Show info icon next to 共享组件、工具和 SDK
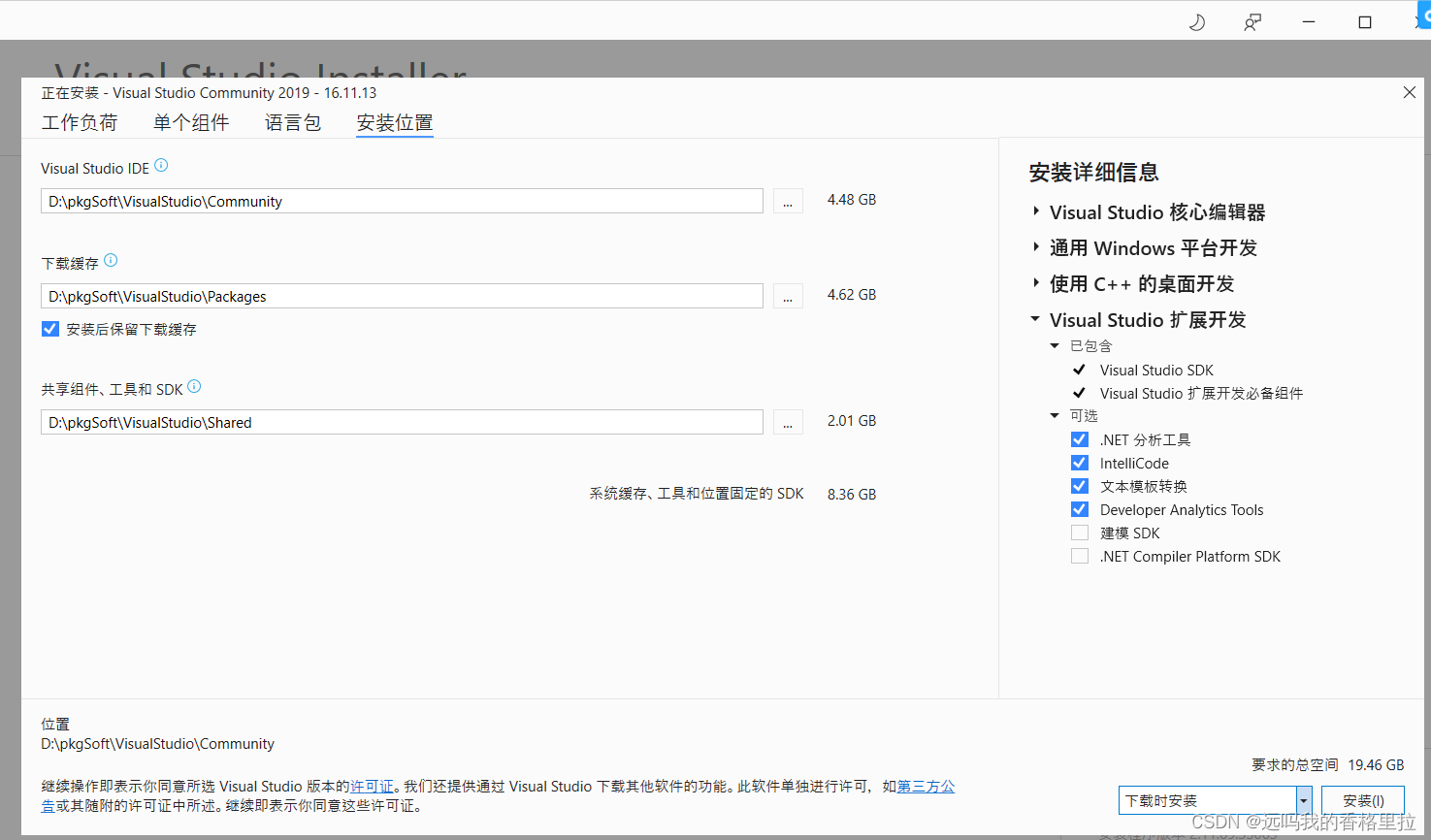The height and width of the screenshot is (840, 1431). click(194, 387)
